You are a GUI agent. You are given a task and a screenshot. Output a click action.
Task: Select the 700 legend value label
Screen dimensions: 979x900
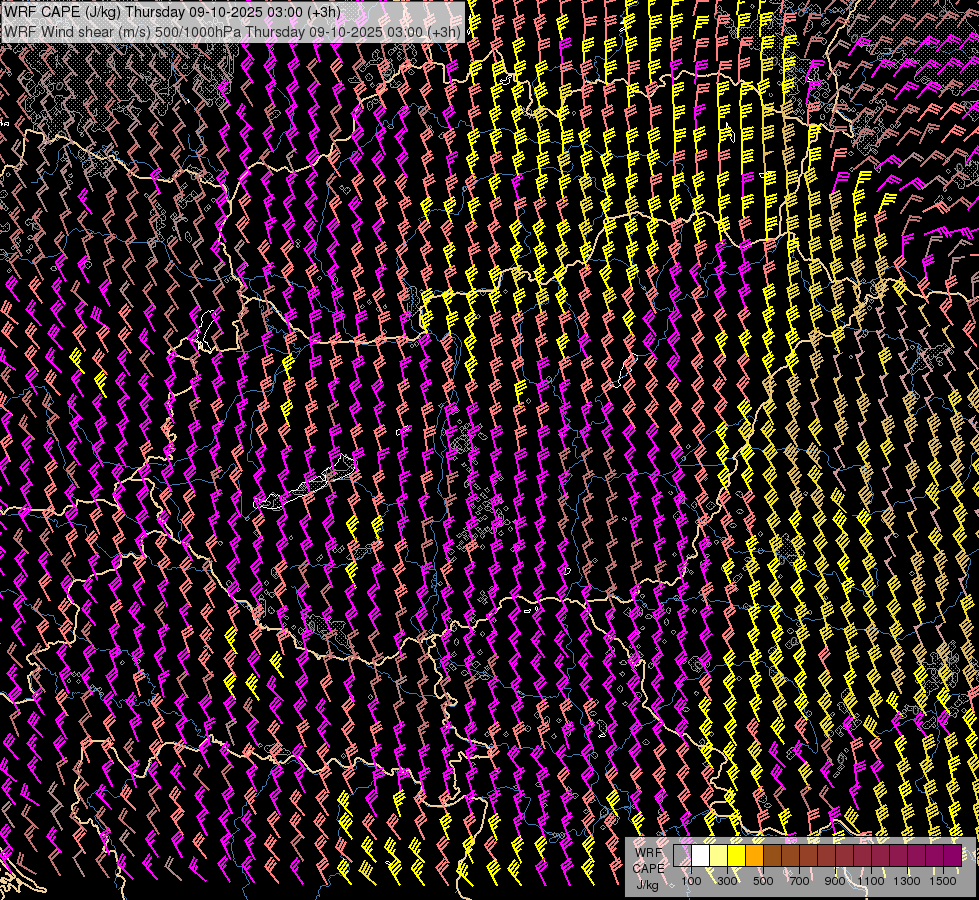pyautogui.click(x=799, y=881)
